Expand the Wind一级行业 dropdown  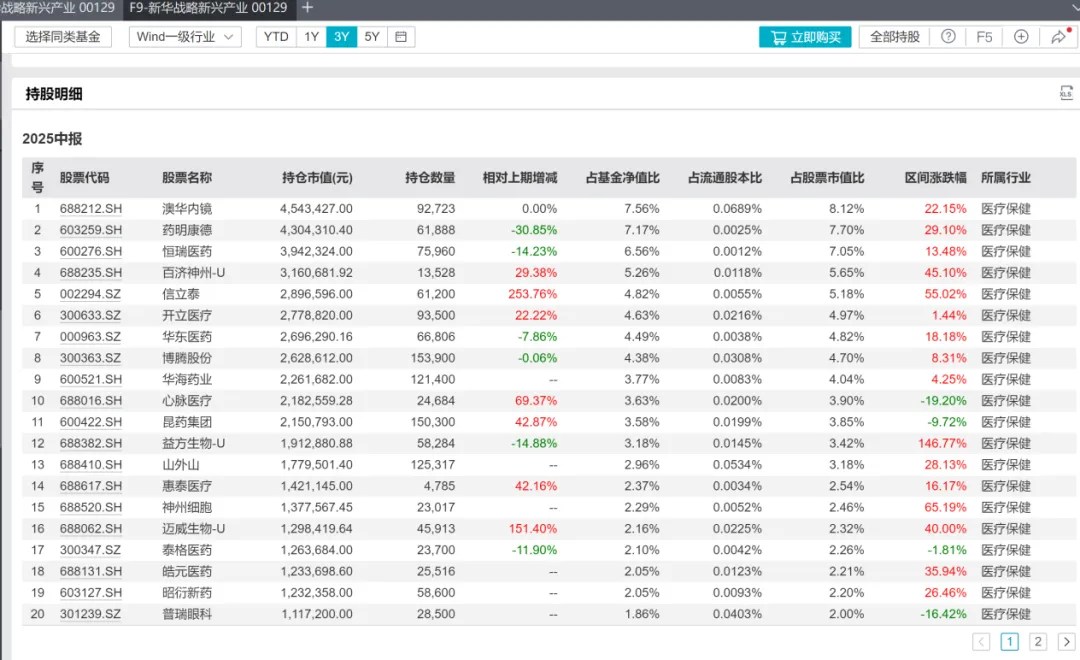point(185,37)
